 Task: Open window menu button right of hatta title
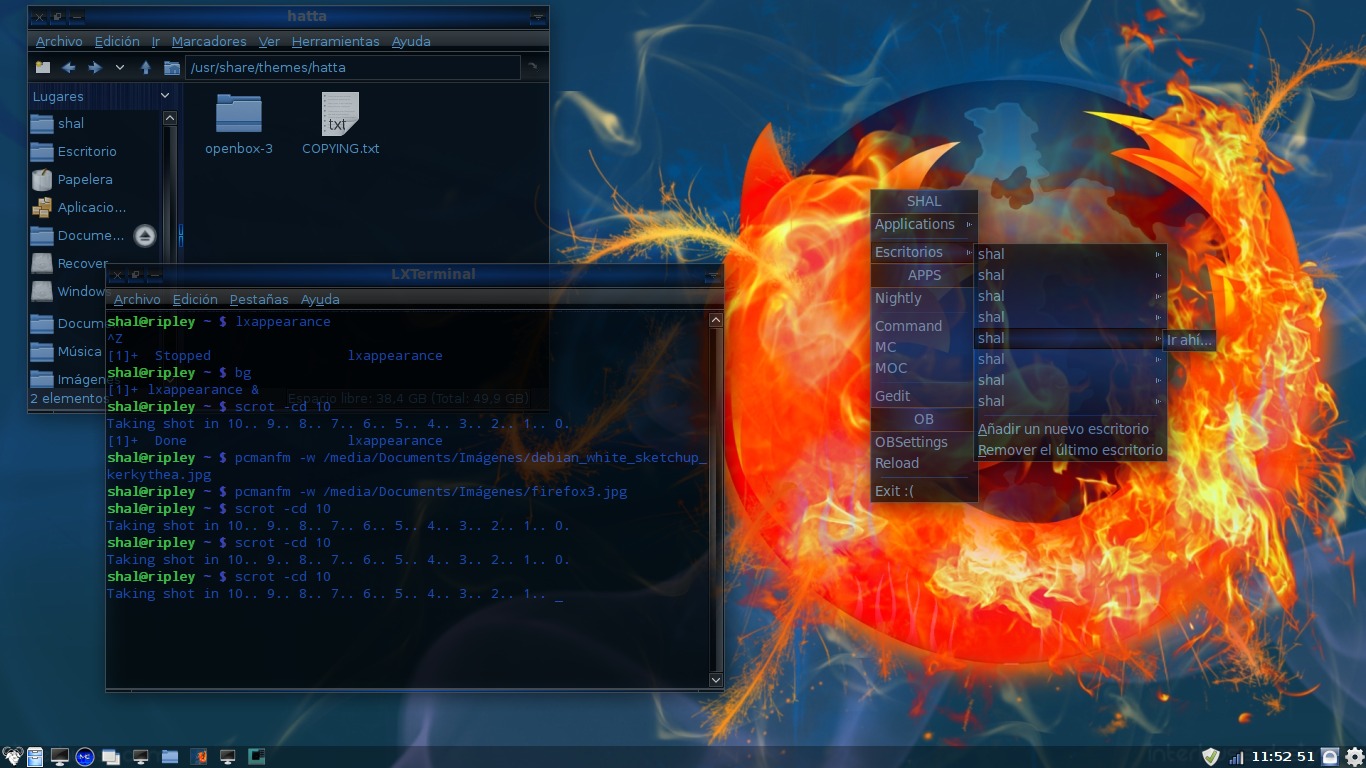tap(538, 17)
